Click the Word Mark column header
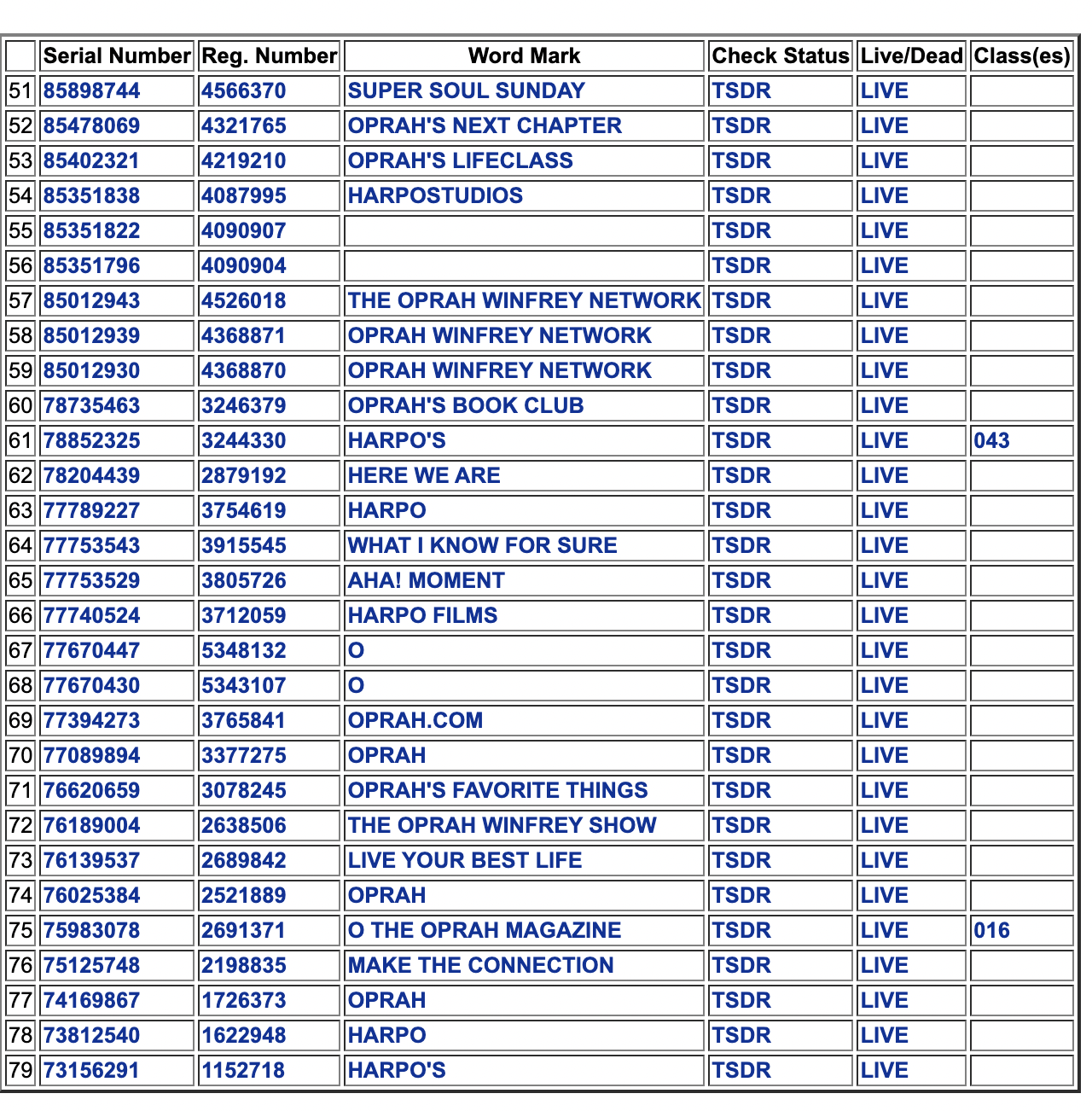The image size is (1092, 1111). [x=524, y=56]
